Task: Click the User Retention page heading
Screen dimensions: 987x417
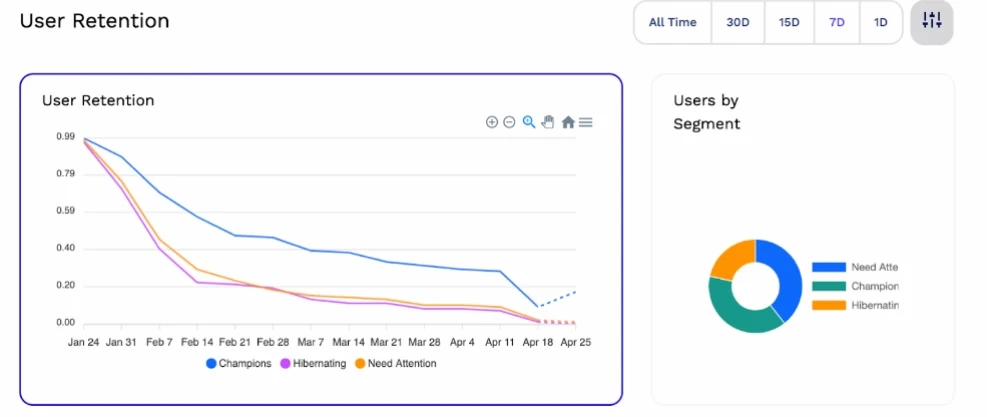Action: pos(94,21)
